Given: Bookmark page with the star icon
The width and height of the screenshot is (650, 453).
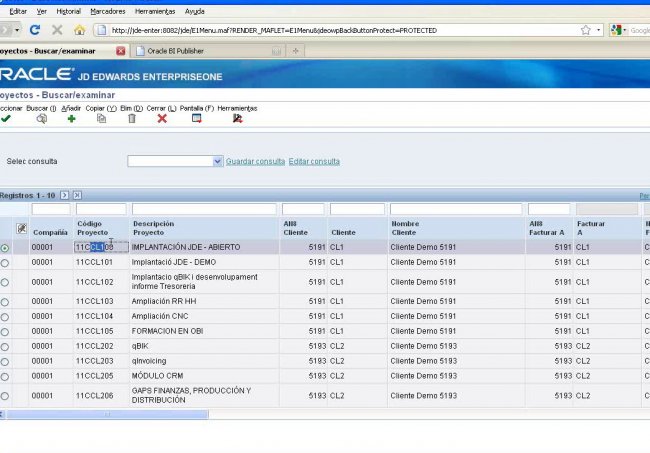Looking at the screenshot, I should click(x=585, y=30).
